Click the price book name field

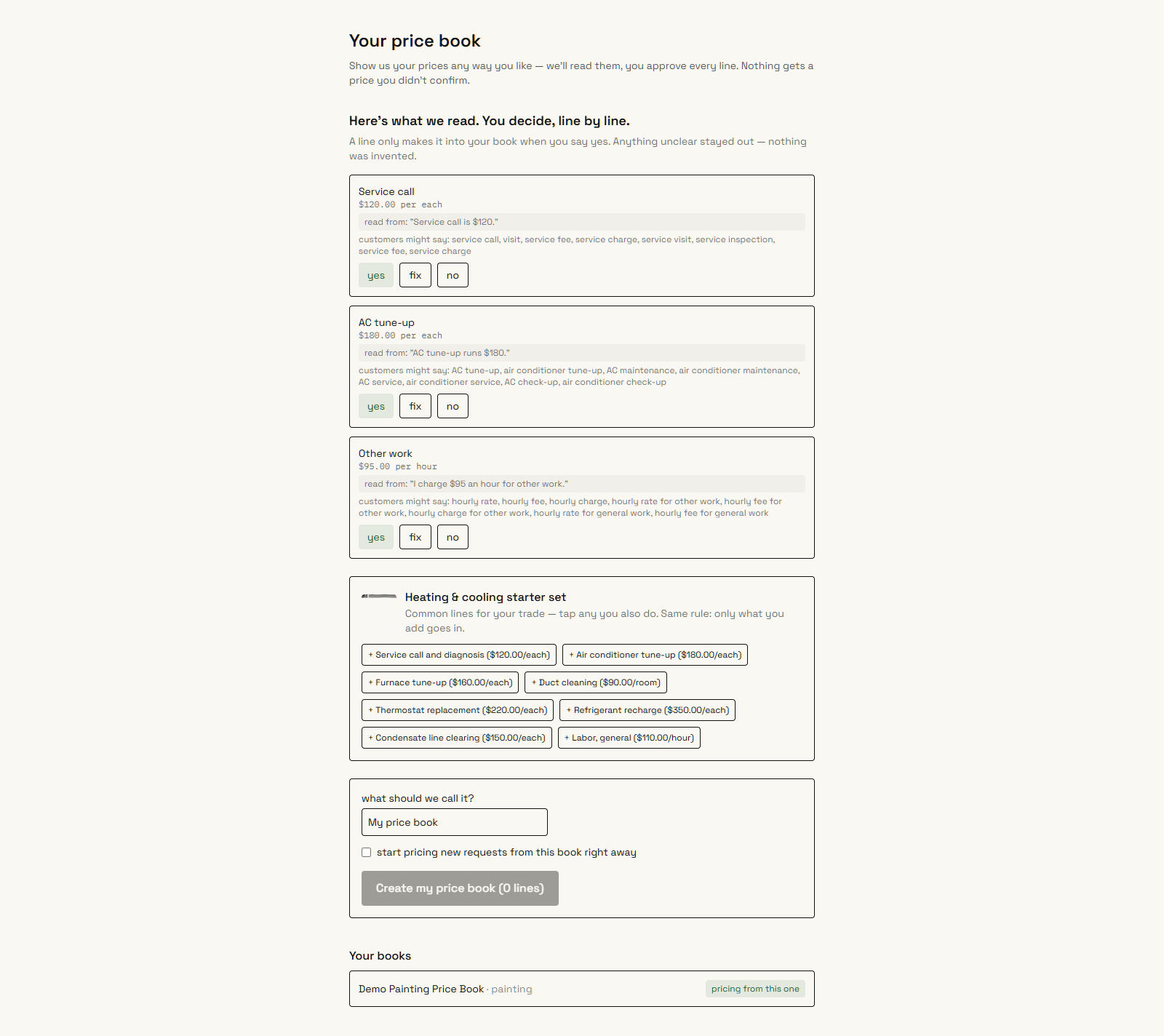click(455, 822)
